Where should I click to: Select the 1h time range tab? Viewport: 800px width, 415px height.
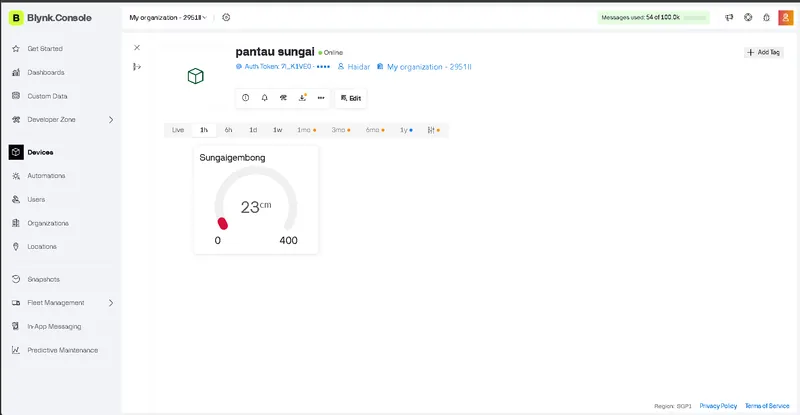point(204,130)
